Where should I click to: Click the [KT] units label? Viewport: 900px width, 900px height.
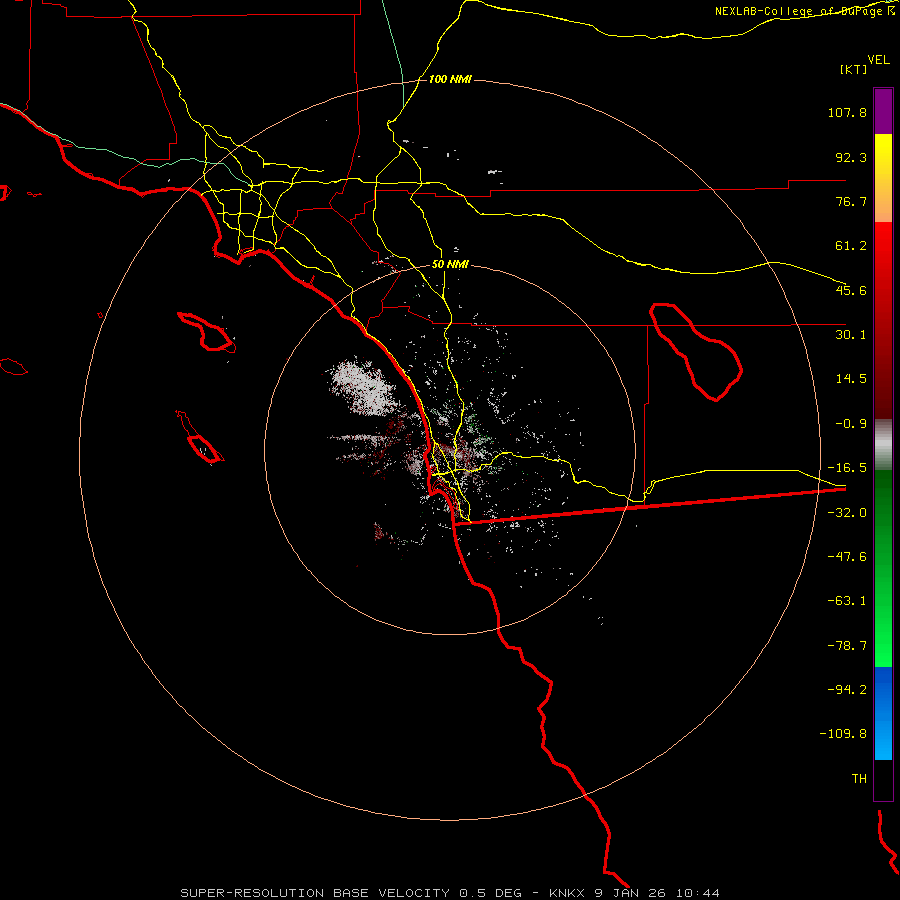(x=854, y=69)
